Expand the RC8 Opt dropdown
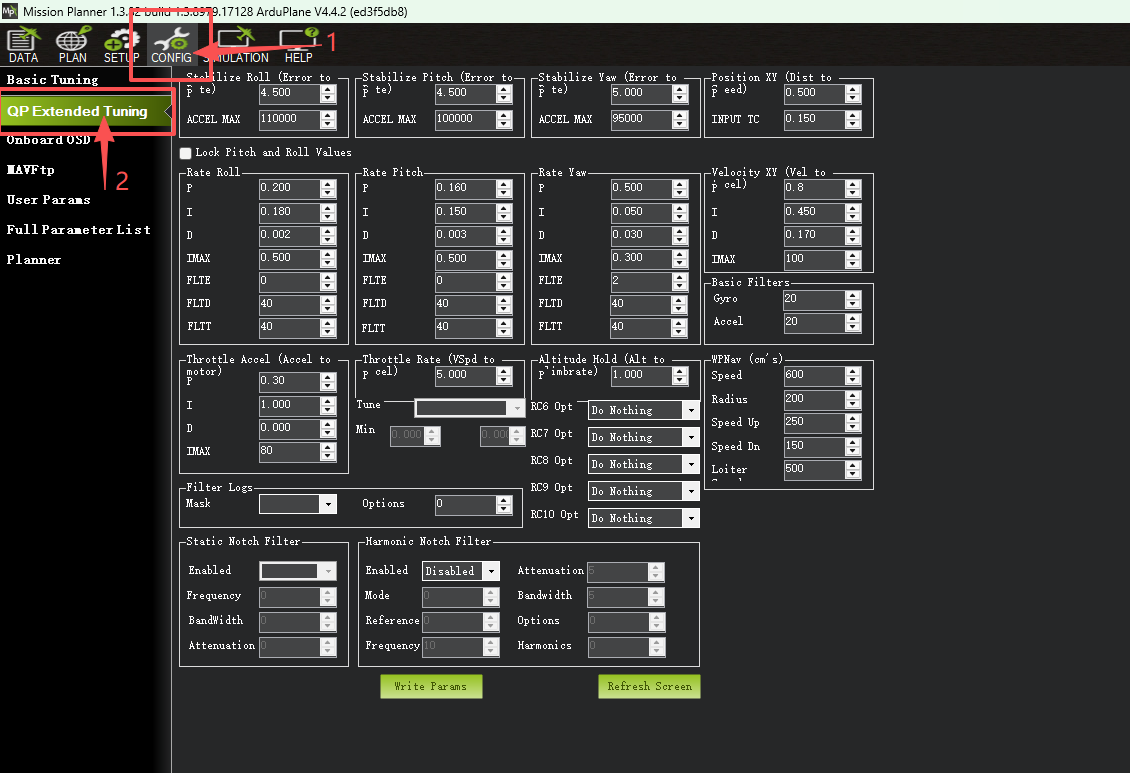The image size is (1130, 773). [644, 465]
